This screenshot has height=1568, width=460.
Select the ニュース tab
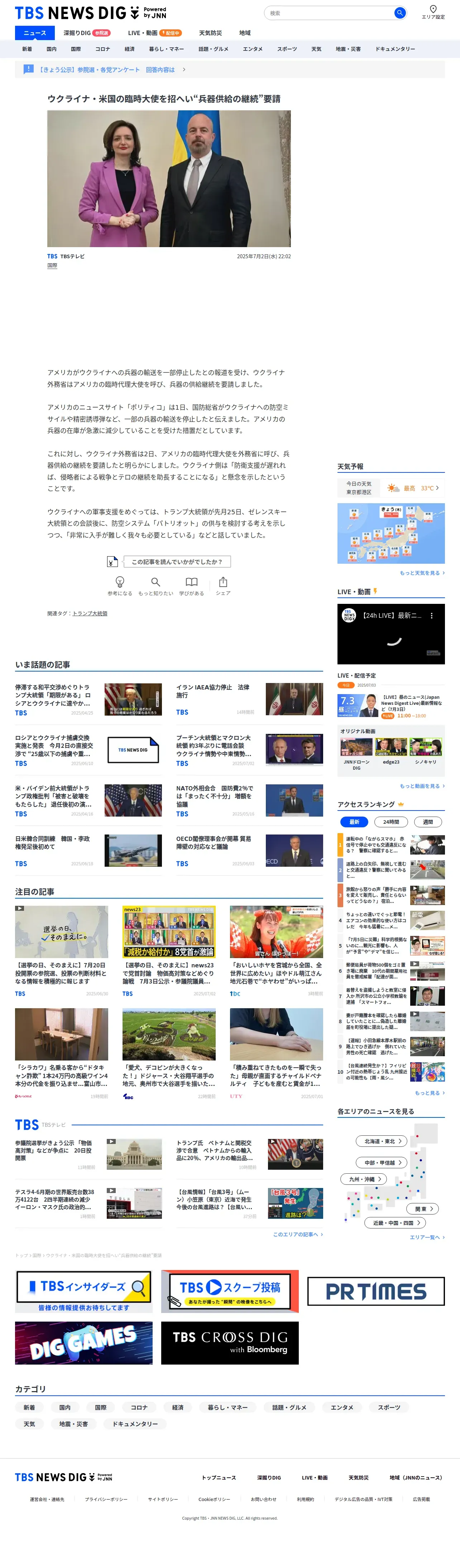coord(35,33)
